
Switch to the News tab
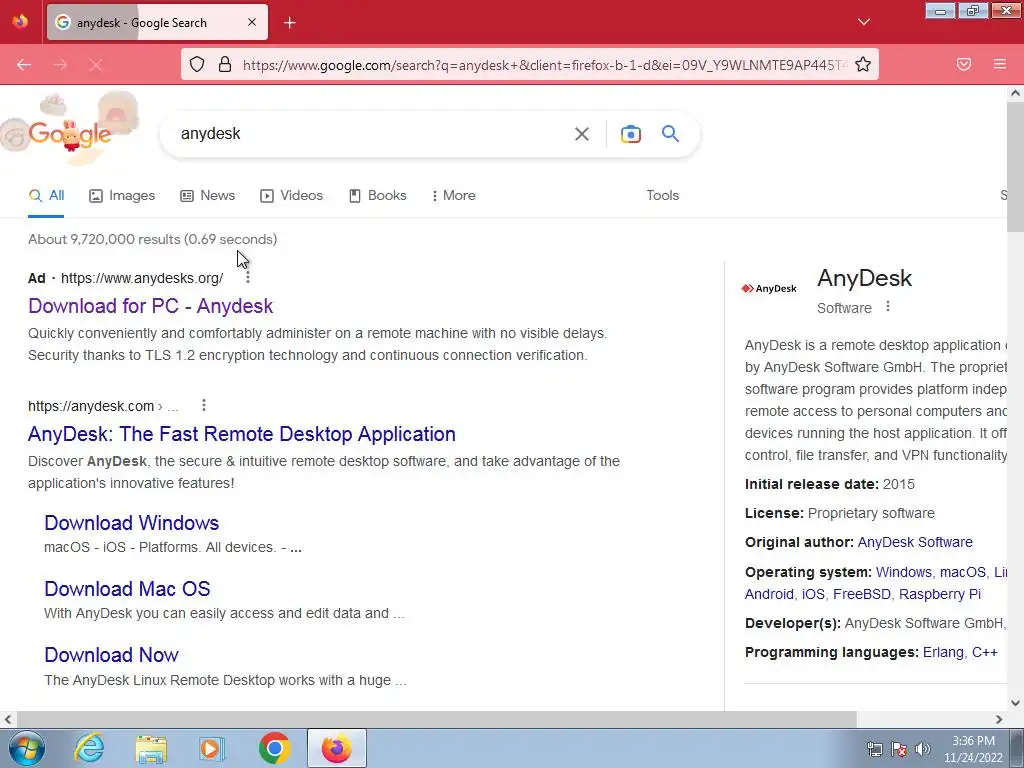pos(207,196)
